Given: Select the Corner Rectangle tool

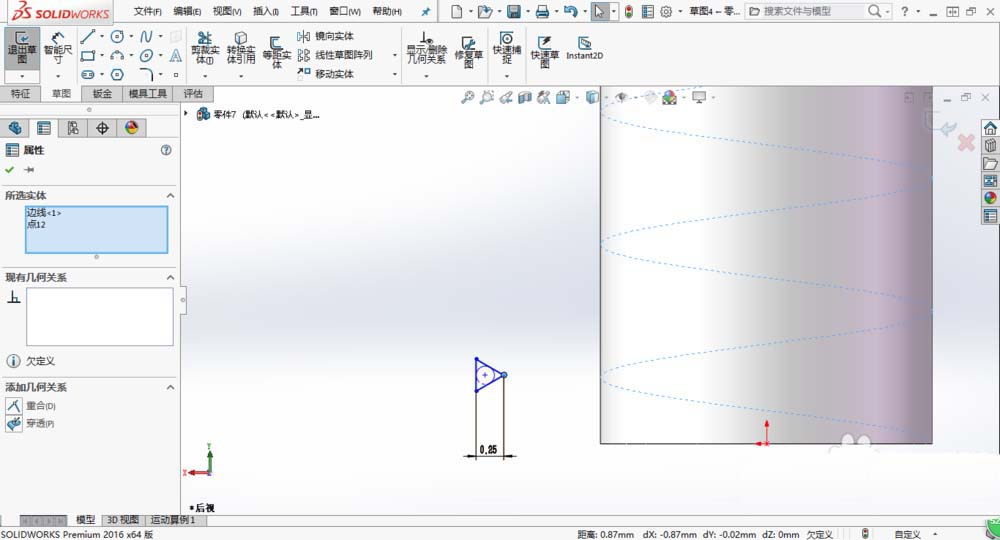Looking at the screenshot, I should click(x=88, y=55).
